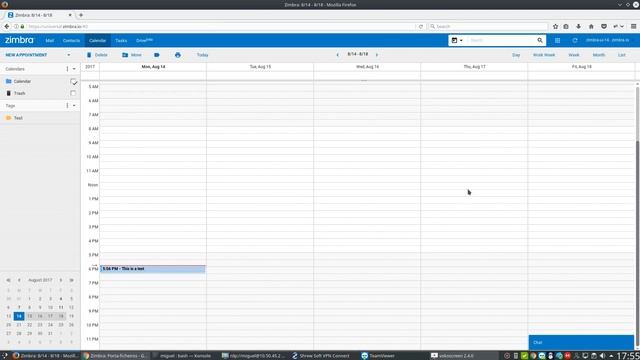
Task: Click the Delete trash icon in the toolbar
Action: [x=89, y=55]
